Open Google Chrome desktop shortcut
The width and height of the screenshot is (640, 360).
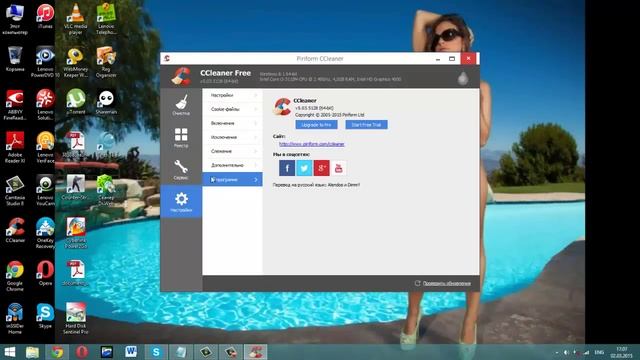coord(15,276)
